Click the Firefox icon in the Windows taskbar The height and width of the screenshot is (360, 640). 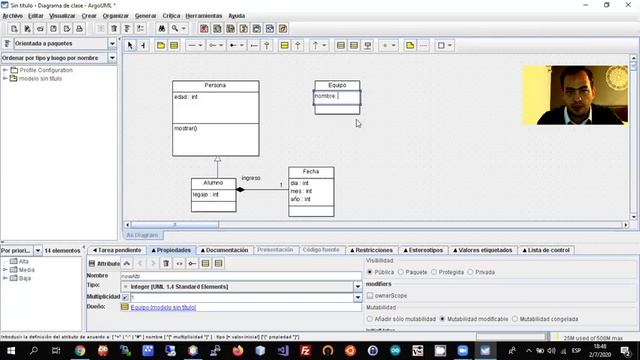pyautogui.click(x=238, y=351)
